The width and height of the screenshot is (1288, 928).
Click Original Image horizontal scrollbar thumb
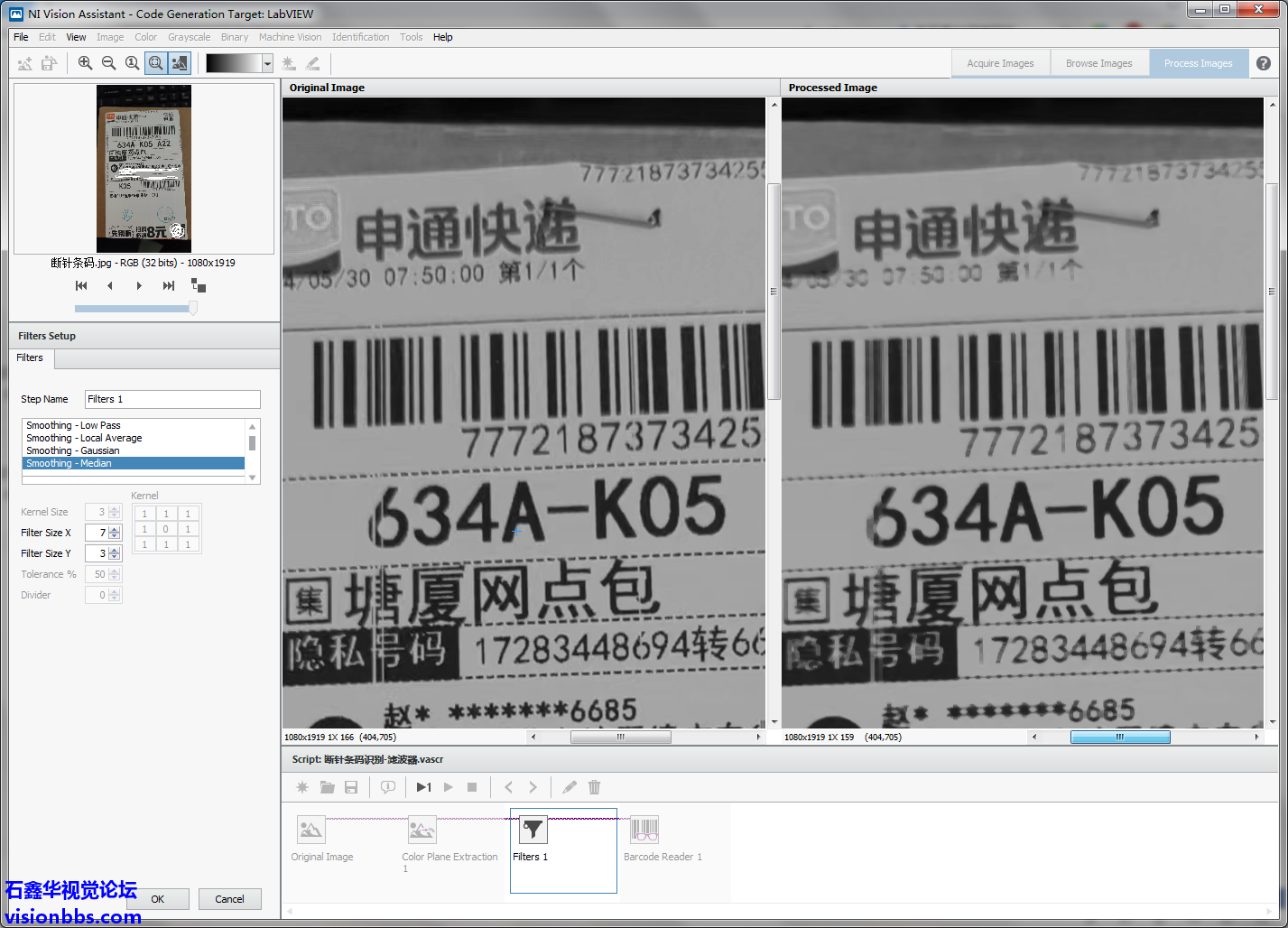click(x=621, y=737)
